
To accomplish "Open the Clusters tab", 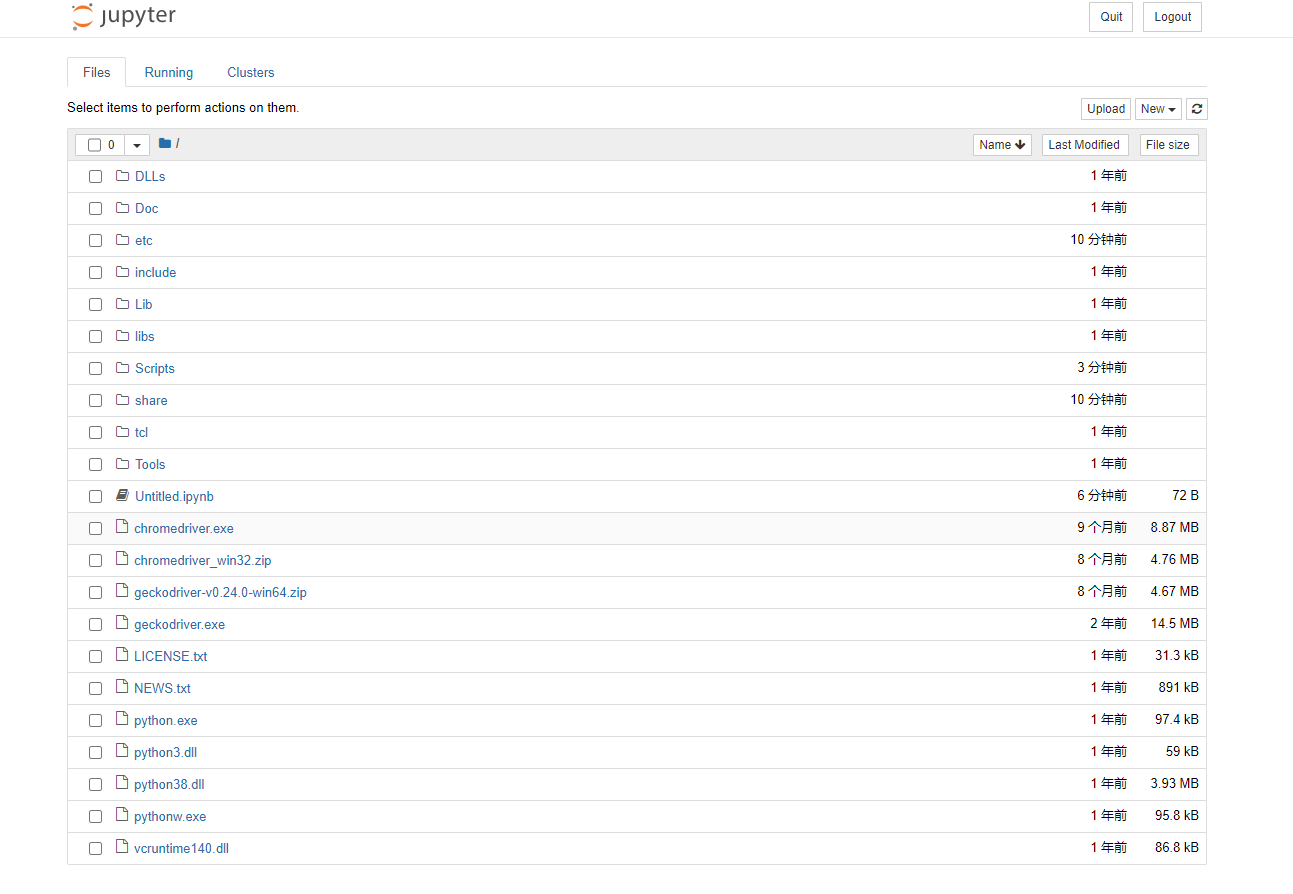I will point(251,72).
